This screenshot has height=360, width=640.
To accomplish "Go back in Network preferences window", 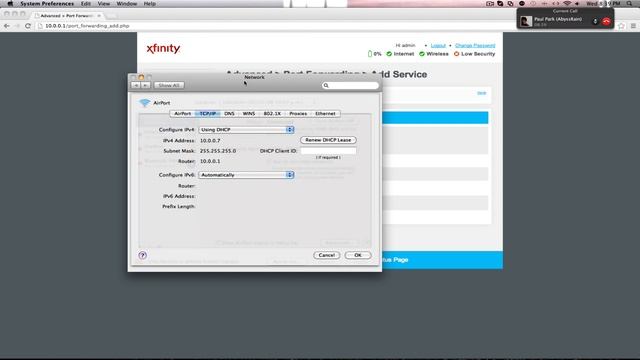I will 136,85.
